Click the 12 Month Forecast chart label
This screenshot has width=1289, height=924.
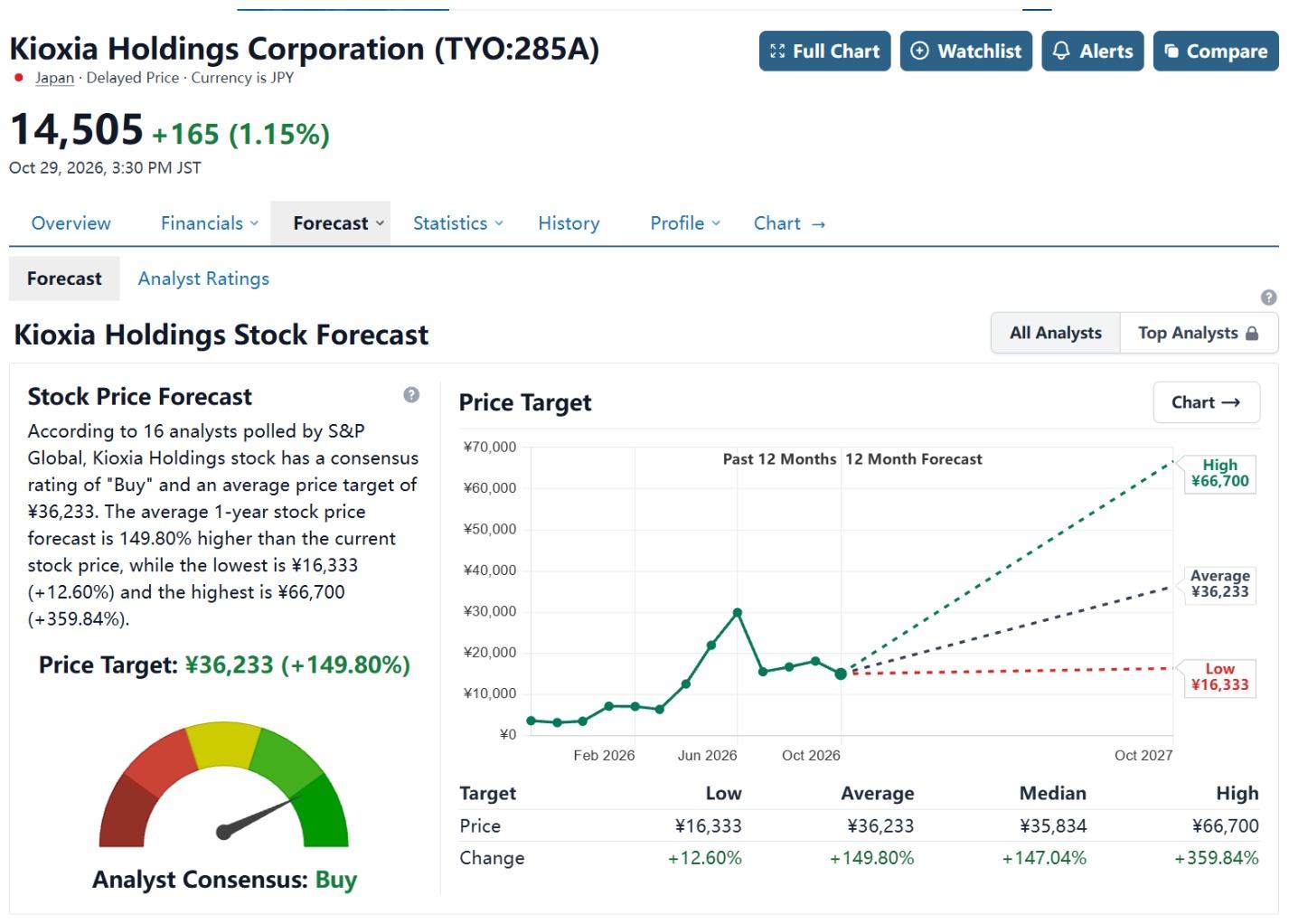click(914, 459)
